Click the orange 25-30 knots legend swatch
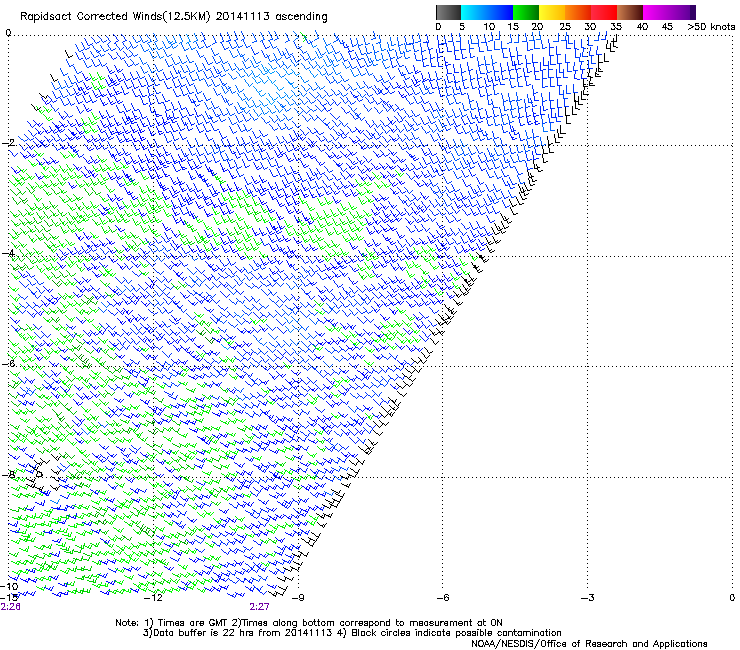 (578, 12)
